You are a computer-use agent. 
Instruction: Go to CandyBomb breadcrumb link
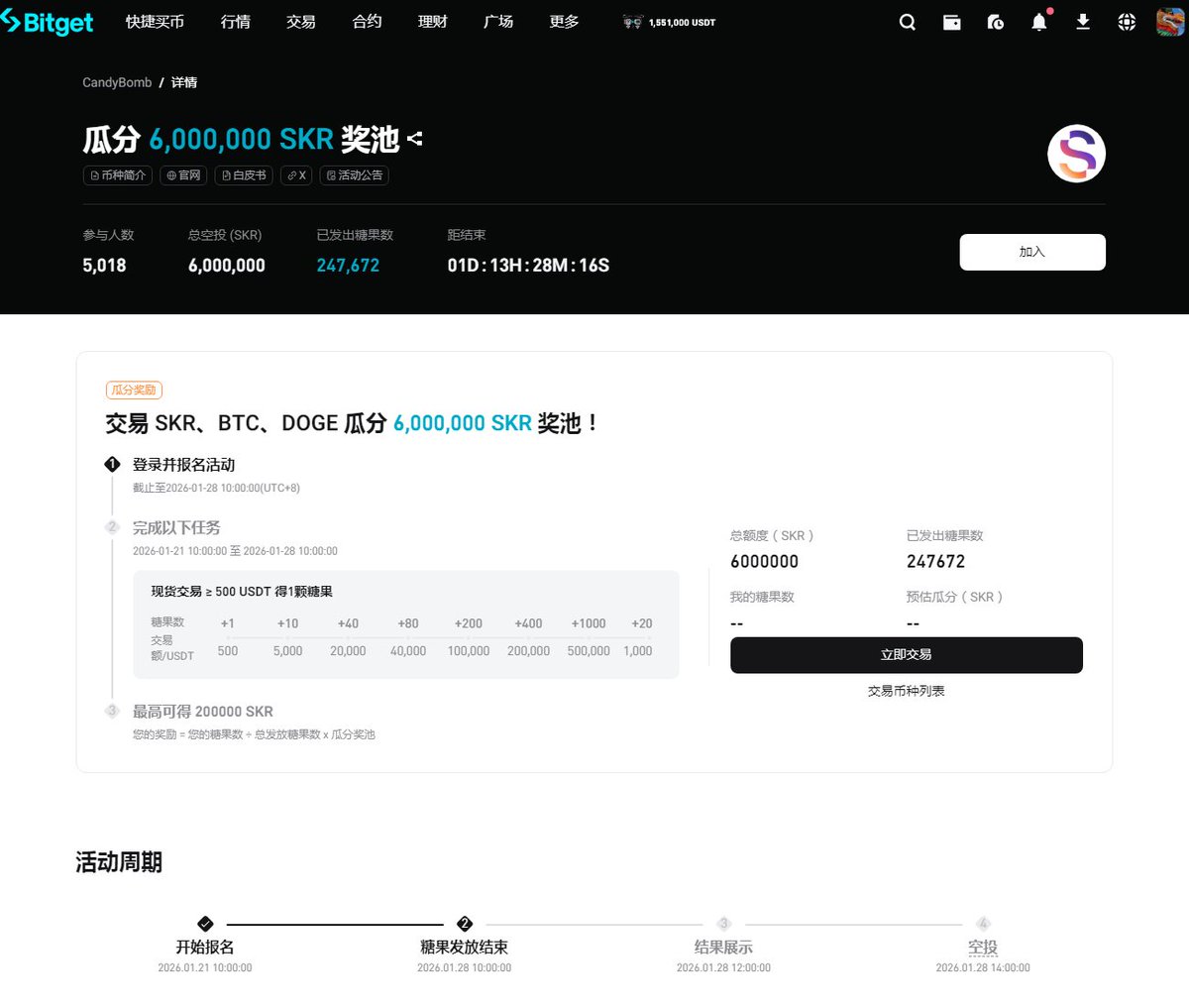(117, 82)
